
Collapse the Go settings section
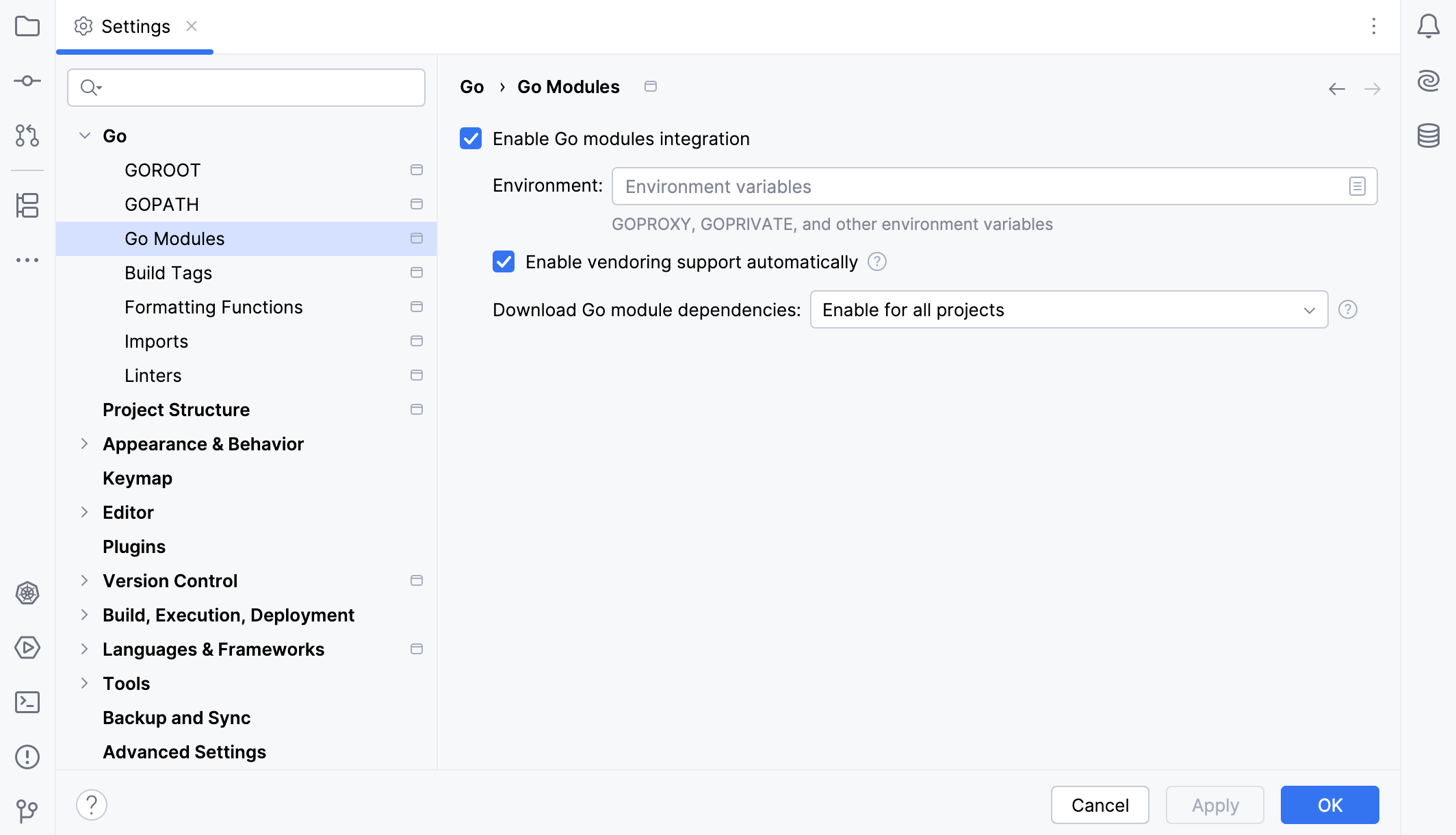(85, 136)
